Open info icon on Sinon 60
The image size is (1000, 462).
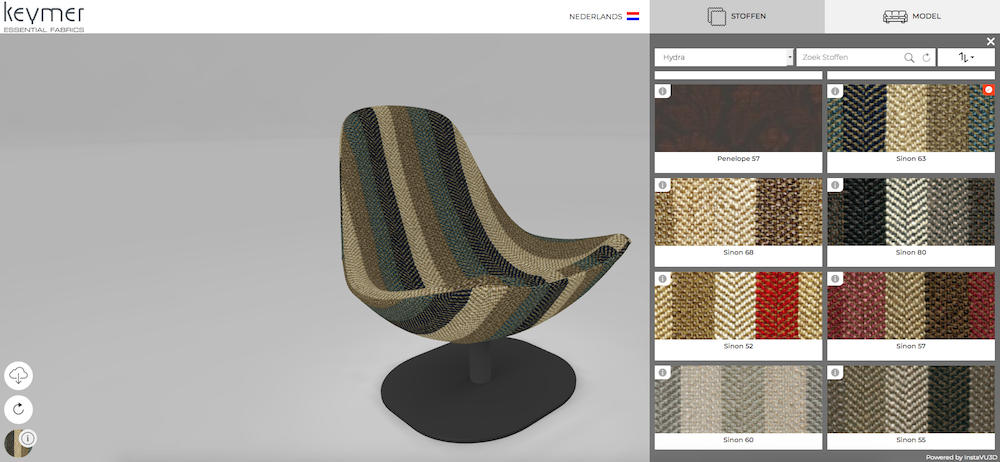(662, 373)
